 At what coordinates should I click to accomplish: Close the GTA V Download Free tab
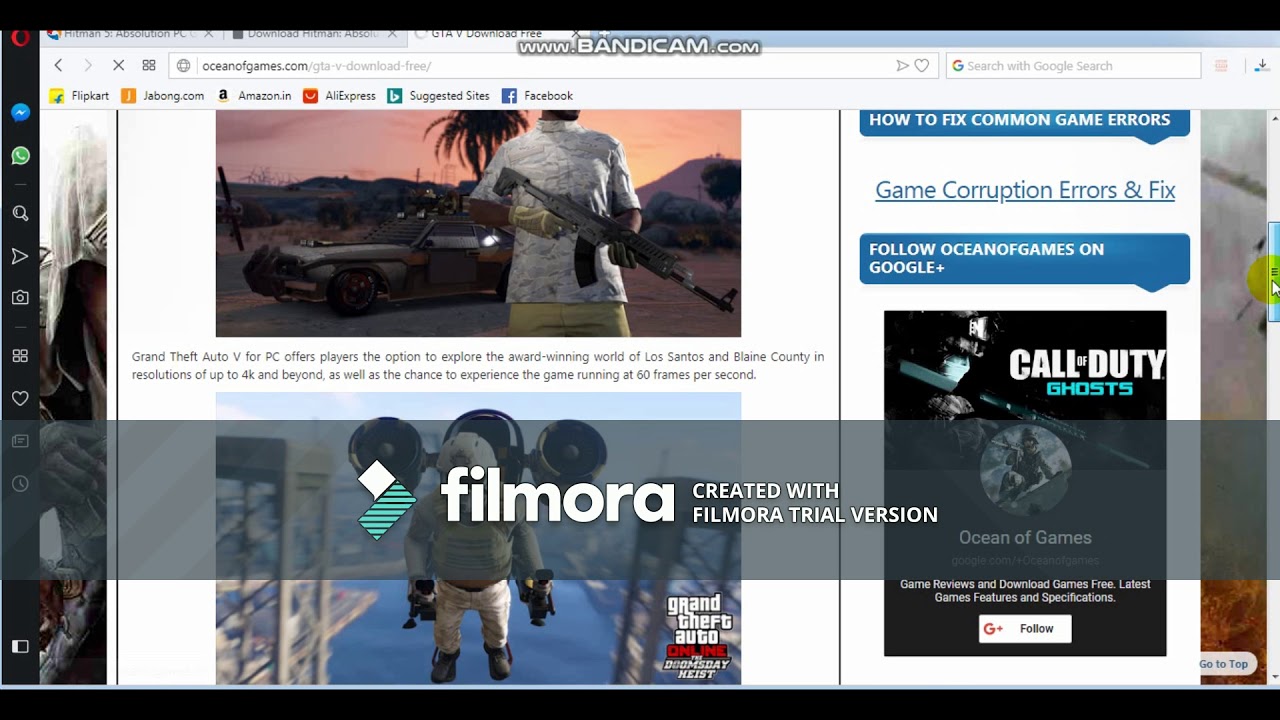pos(576,34)
